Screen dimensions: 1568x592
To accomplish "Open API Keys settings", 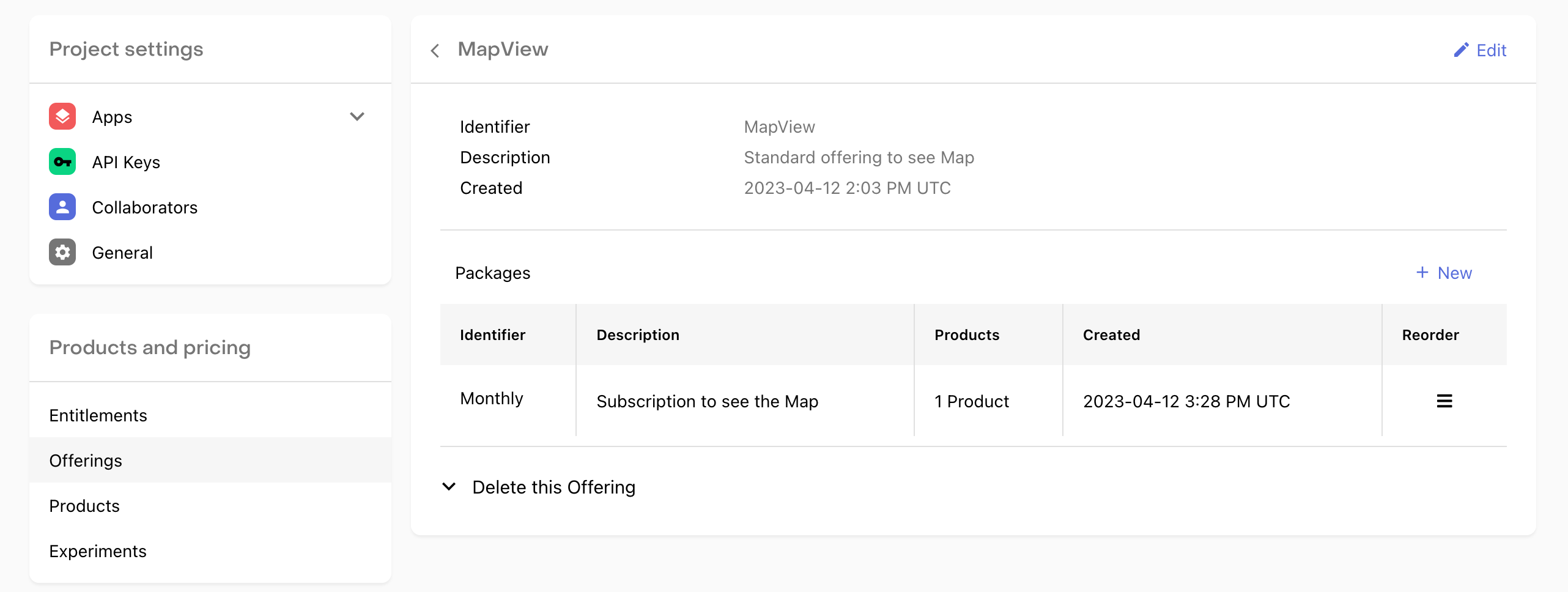I will click(210, 161).
